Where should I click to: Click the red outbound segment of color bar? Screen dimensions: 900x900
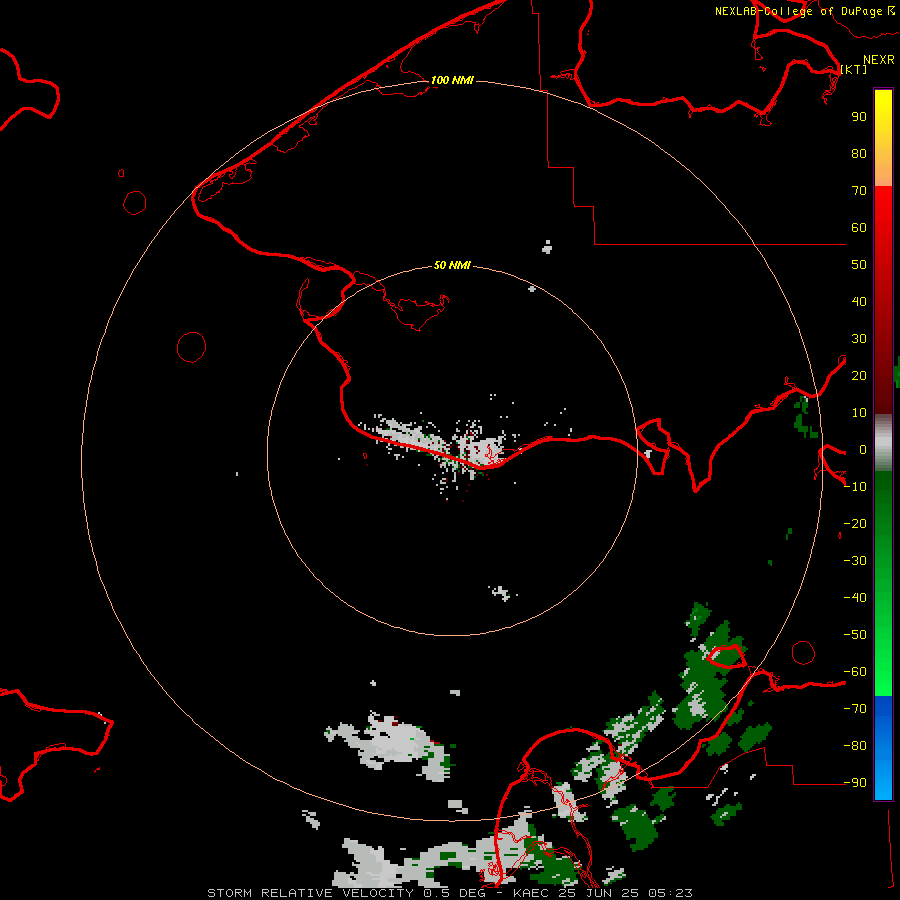[x=883, y=300]
